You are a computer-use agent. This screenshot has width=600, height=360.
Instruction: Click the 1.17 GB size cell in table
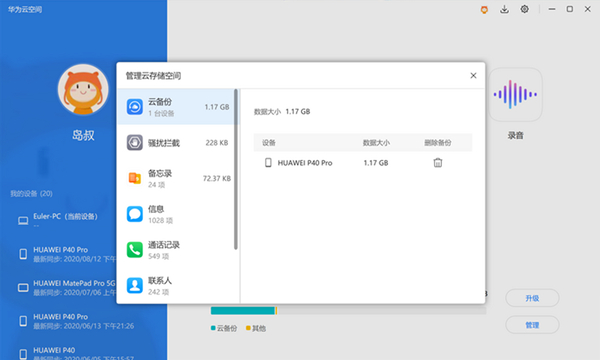point(376,163)
